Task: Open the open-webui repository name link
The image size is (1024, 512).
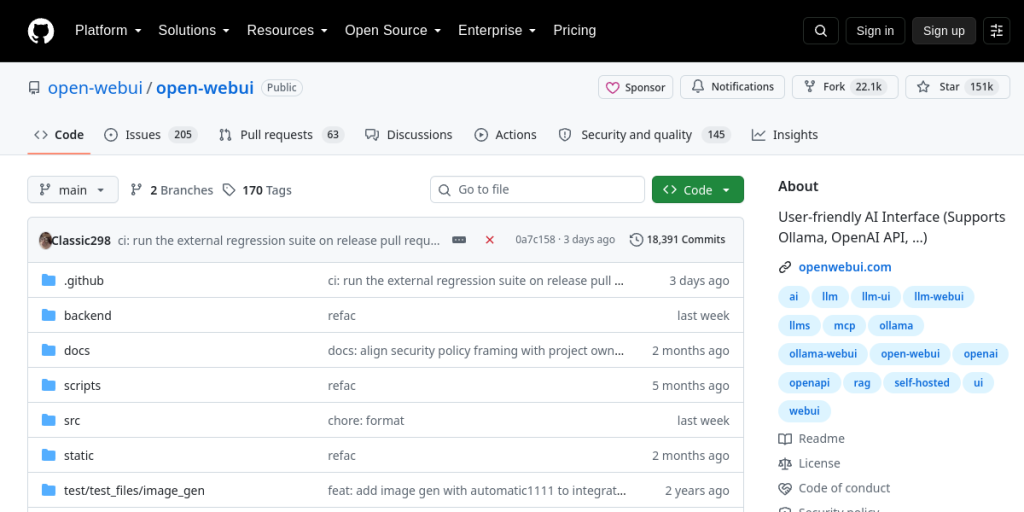Action: pyautogui.click(x=204, y=88)
